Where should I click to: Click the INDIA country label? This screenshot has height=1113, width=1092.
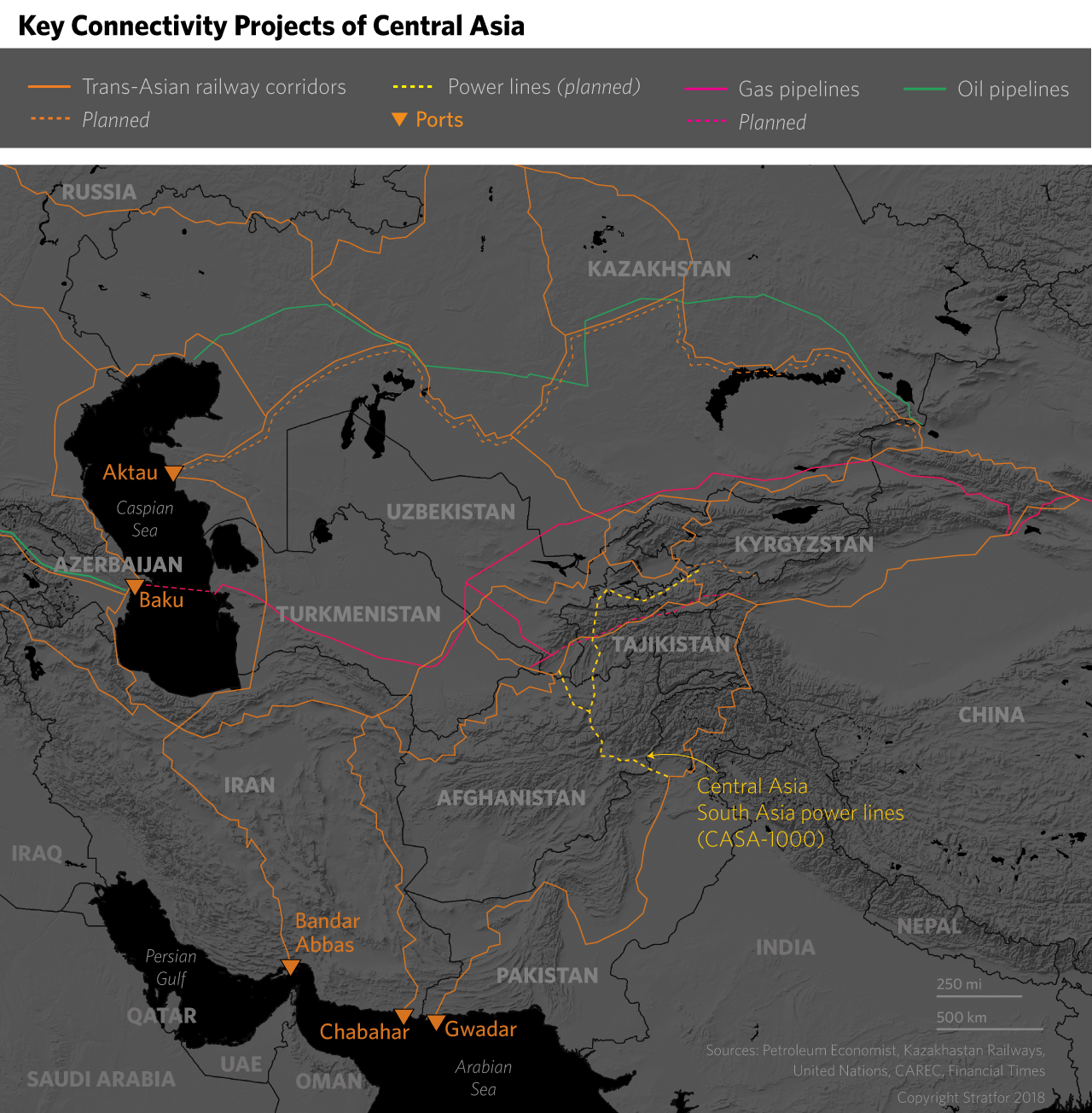(786, 948)
